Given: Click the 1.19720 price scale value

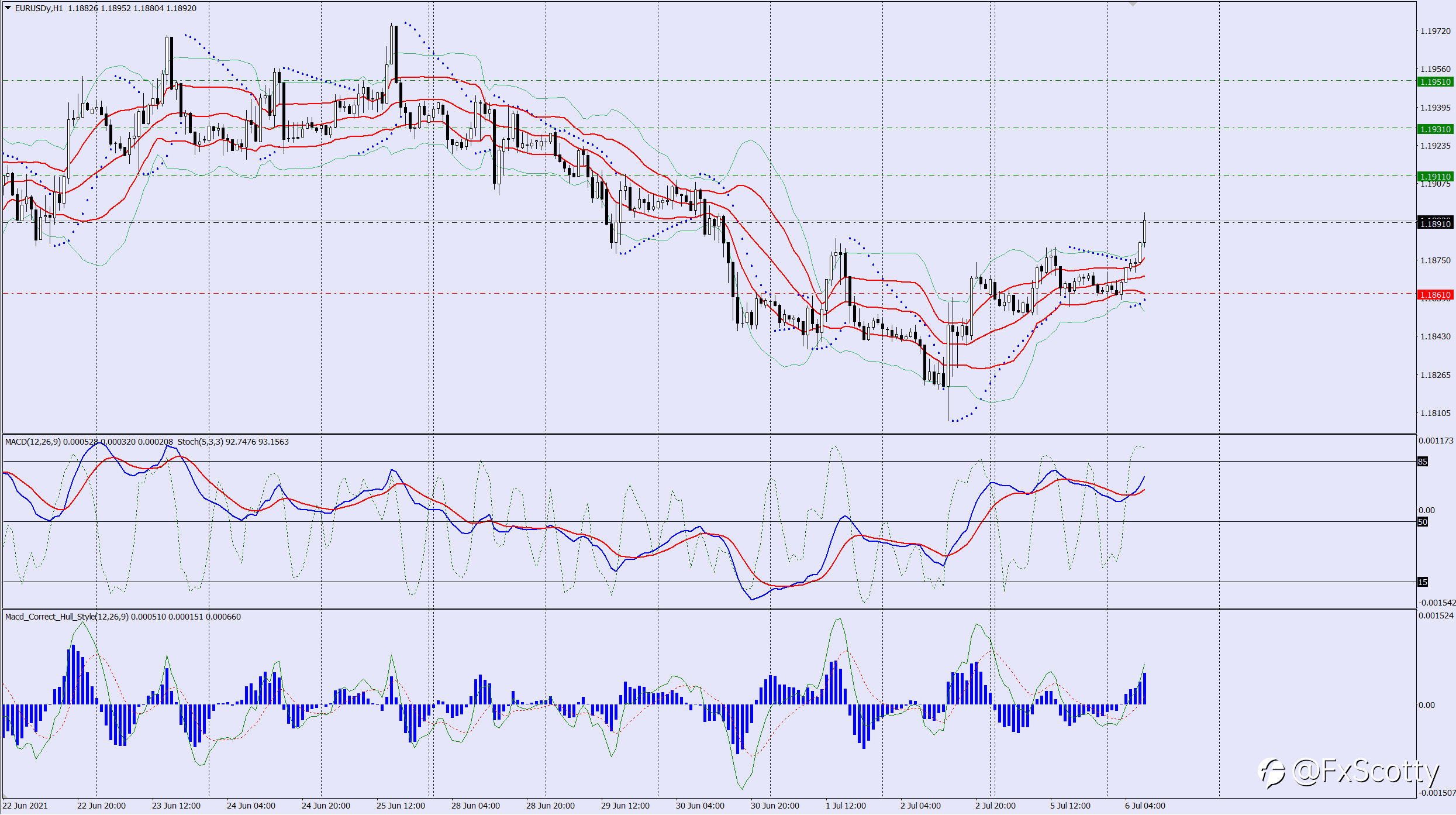Looking at the screenshot, I should tap(1436, 31).
